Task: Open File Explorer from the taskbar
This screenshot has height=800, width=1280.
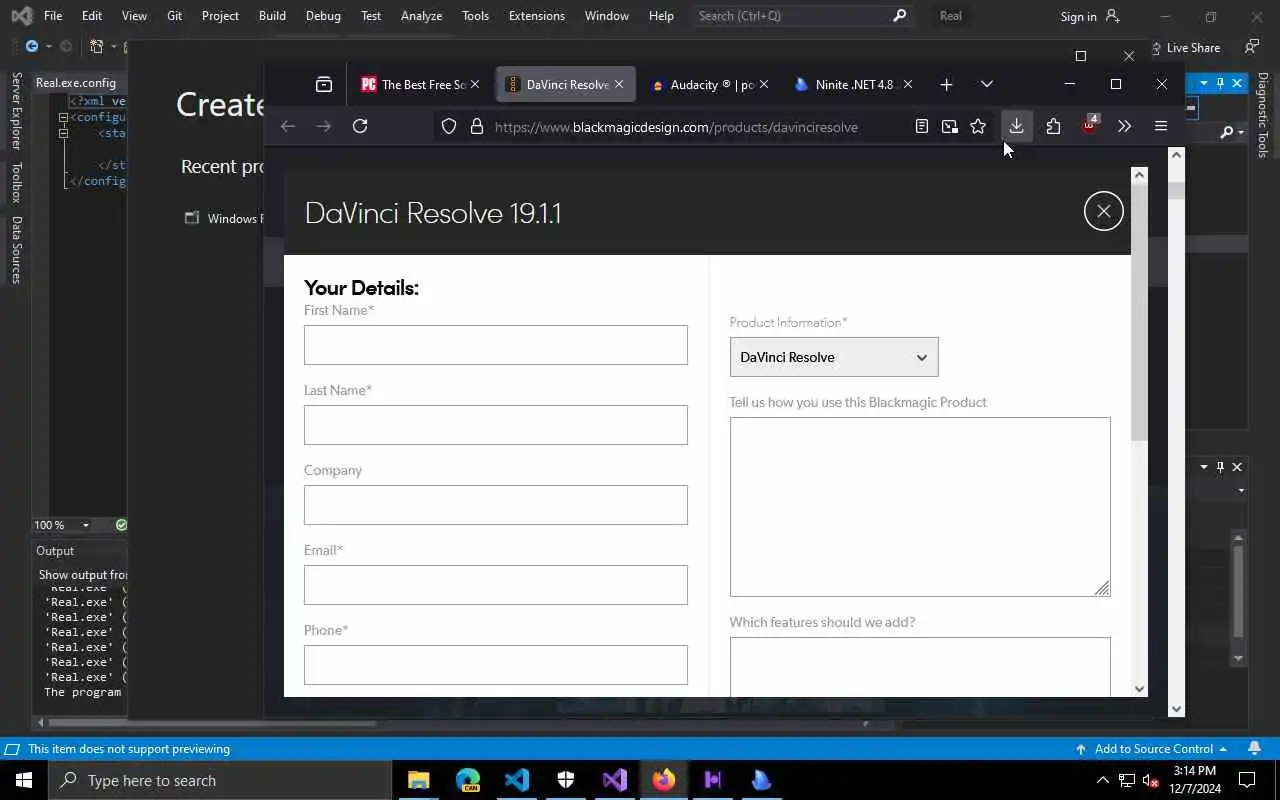Action: coord(419,780)
